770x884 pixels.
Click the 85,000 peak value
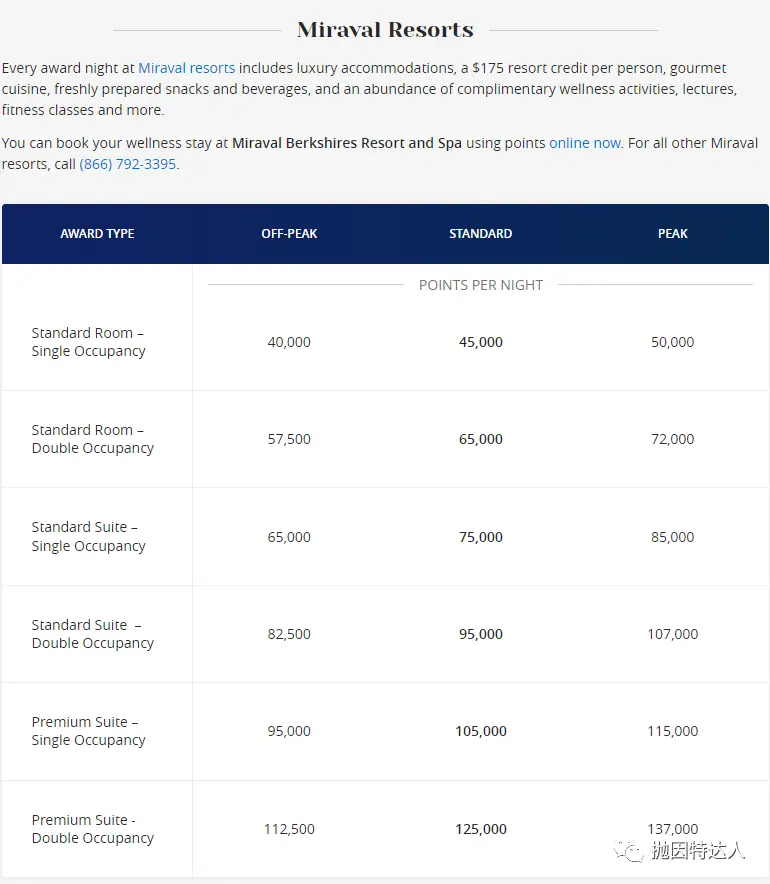672,537
